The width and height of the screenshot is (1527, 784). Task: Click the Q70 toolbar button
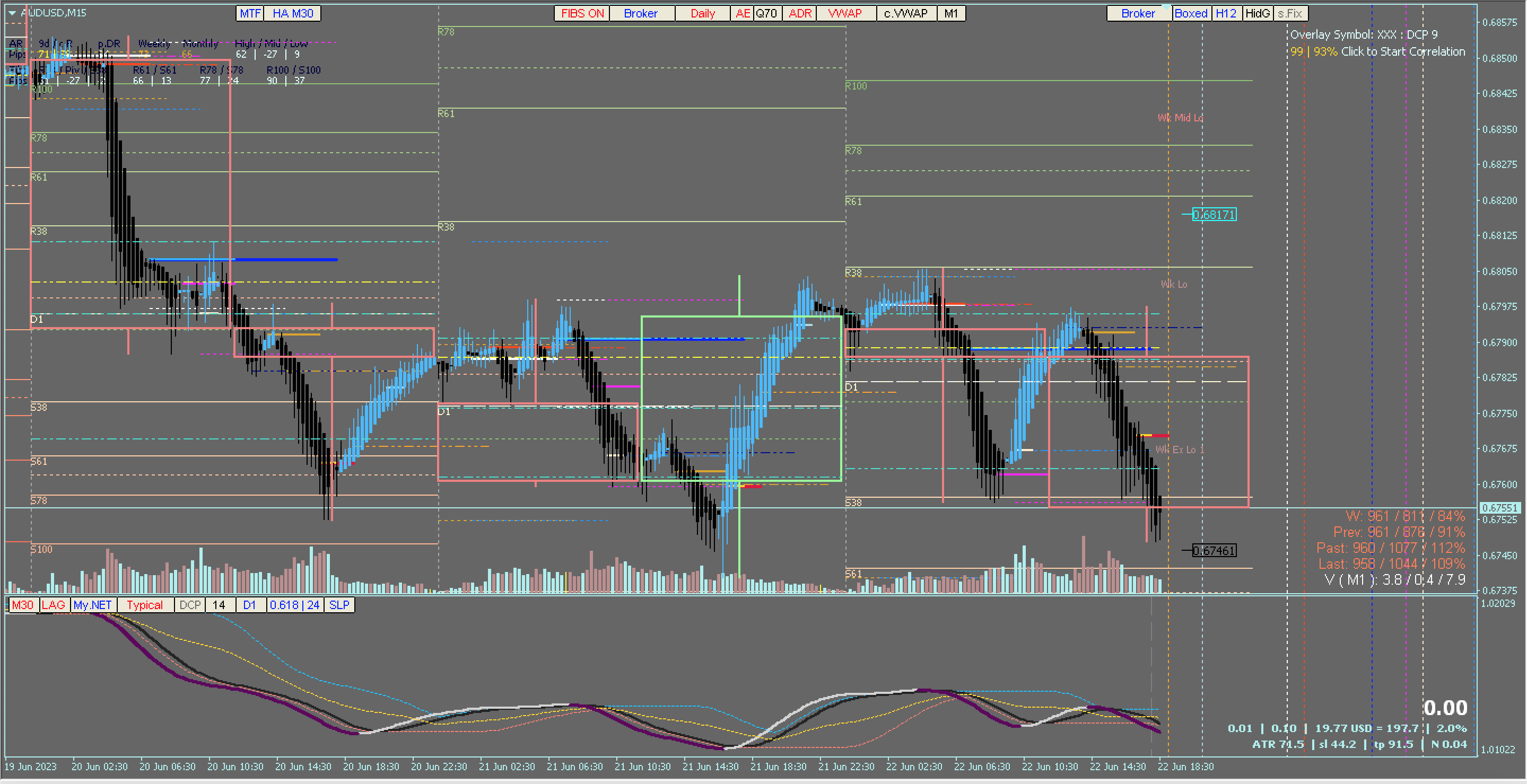[x=766, y=13]
